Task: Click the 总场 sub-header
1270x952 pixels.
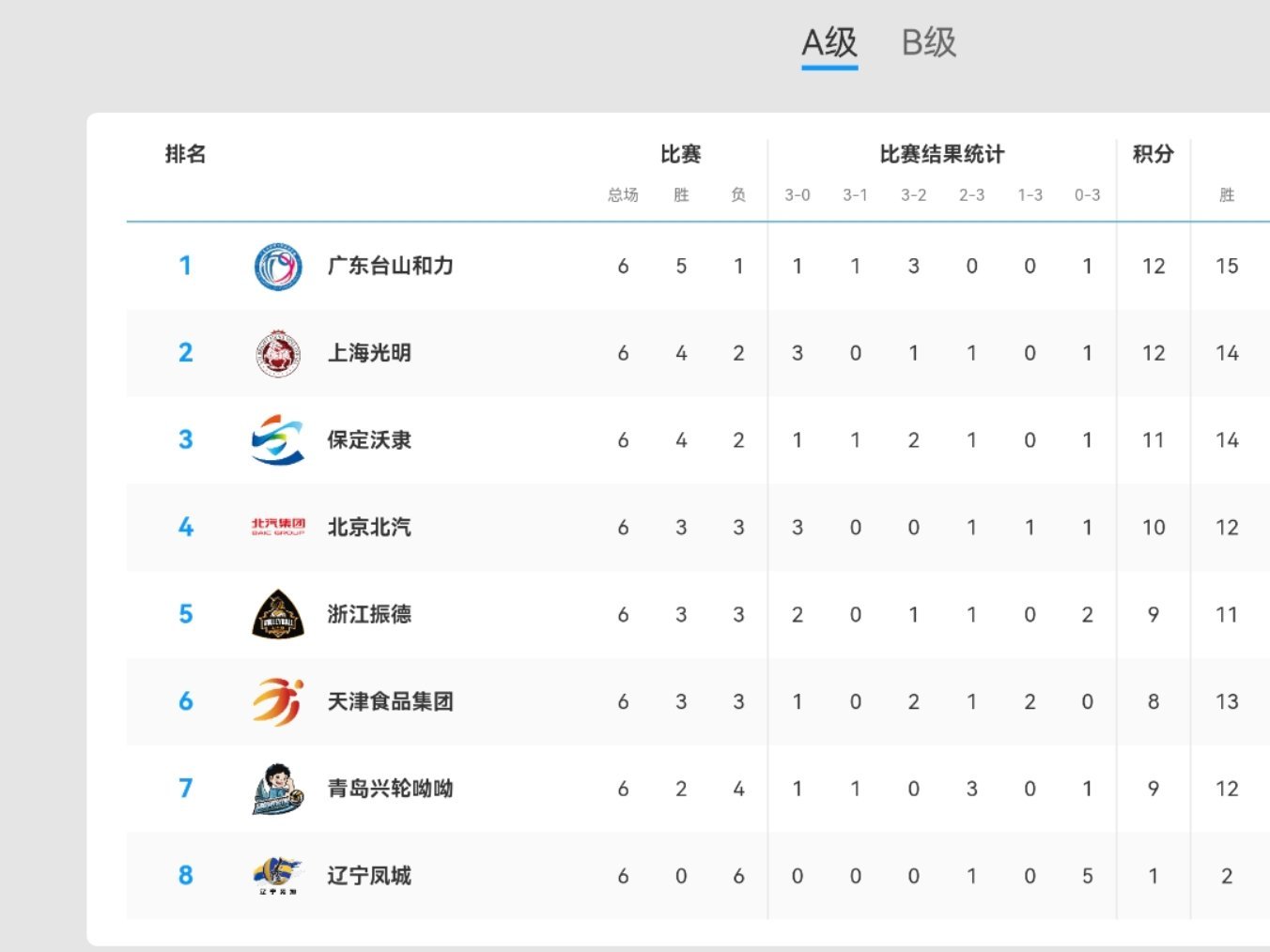Action: (x=623, y=195)
